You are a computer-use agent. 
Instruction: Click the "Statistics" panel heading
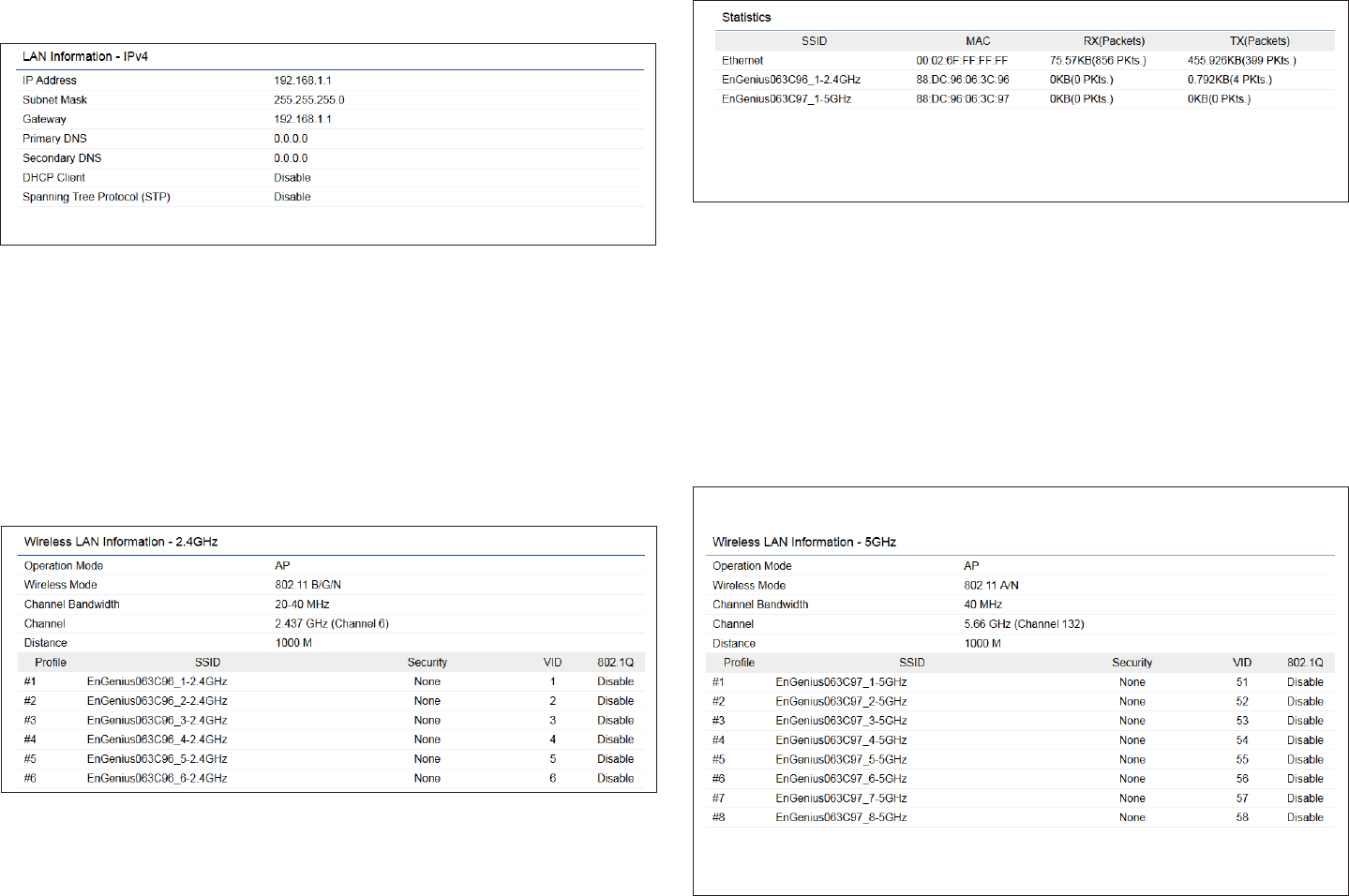tap(746, 17)
